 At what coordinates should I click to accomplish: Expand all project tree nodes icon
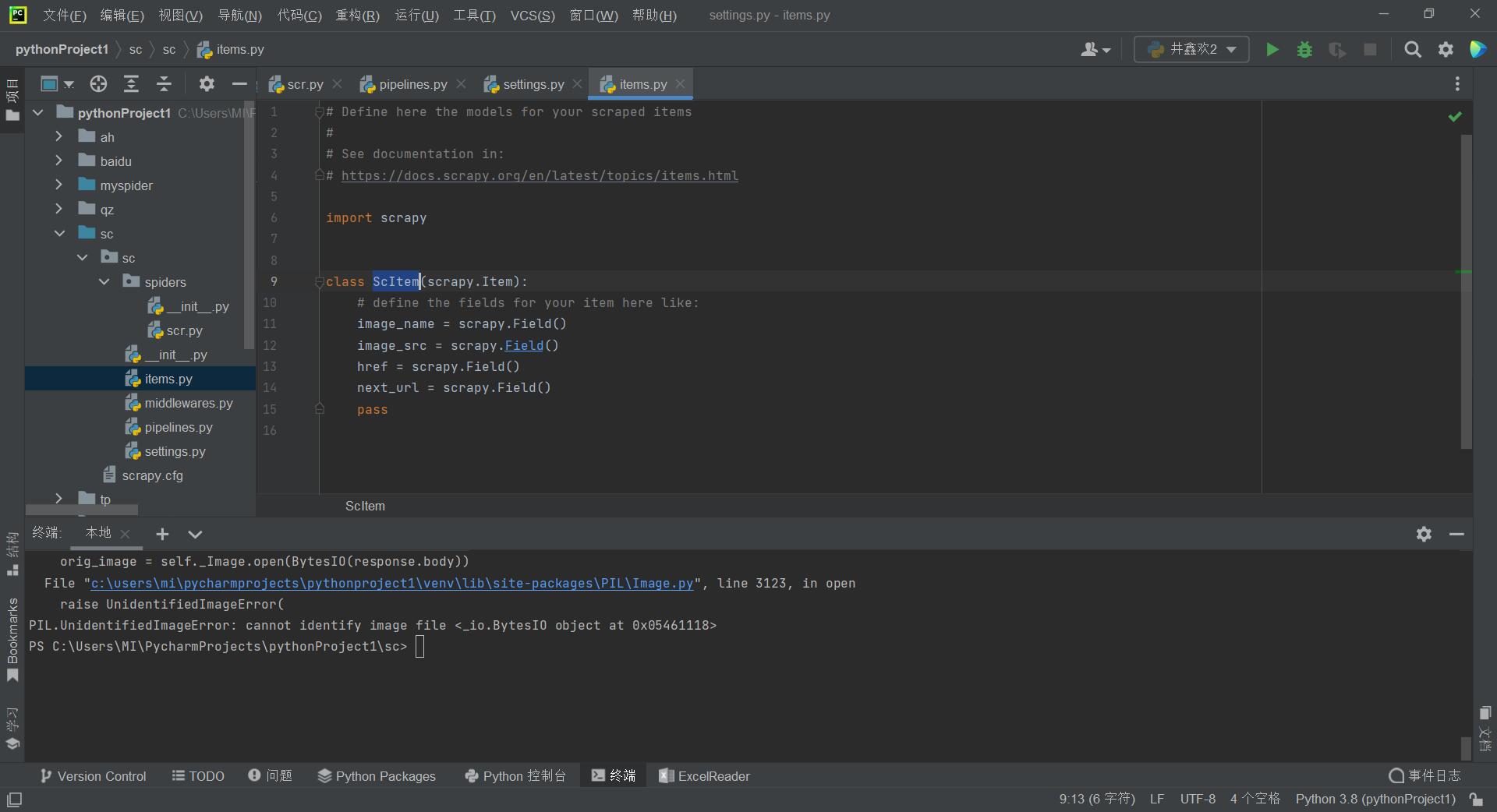pos(131,84)
